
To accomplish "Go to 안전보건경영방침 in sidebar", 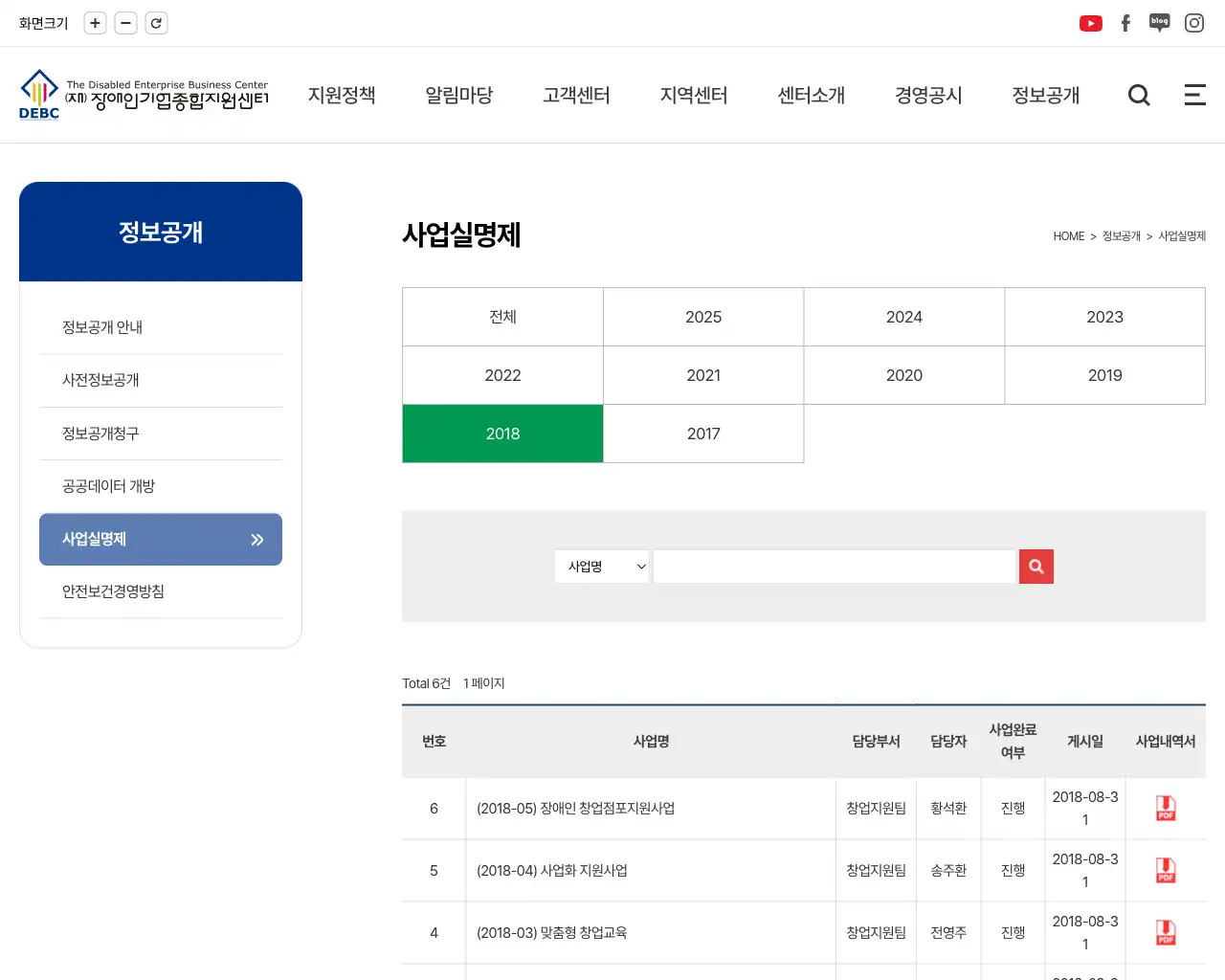I will pos(161,591).
